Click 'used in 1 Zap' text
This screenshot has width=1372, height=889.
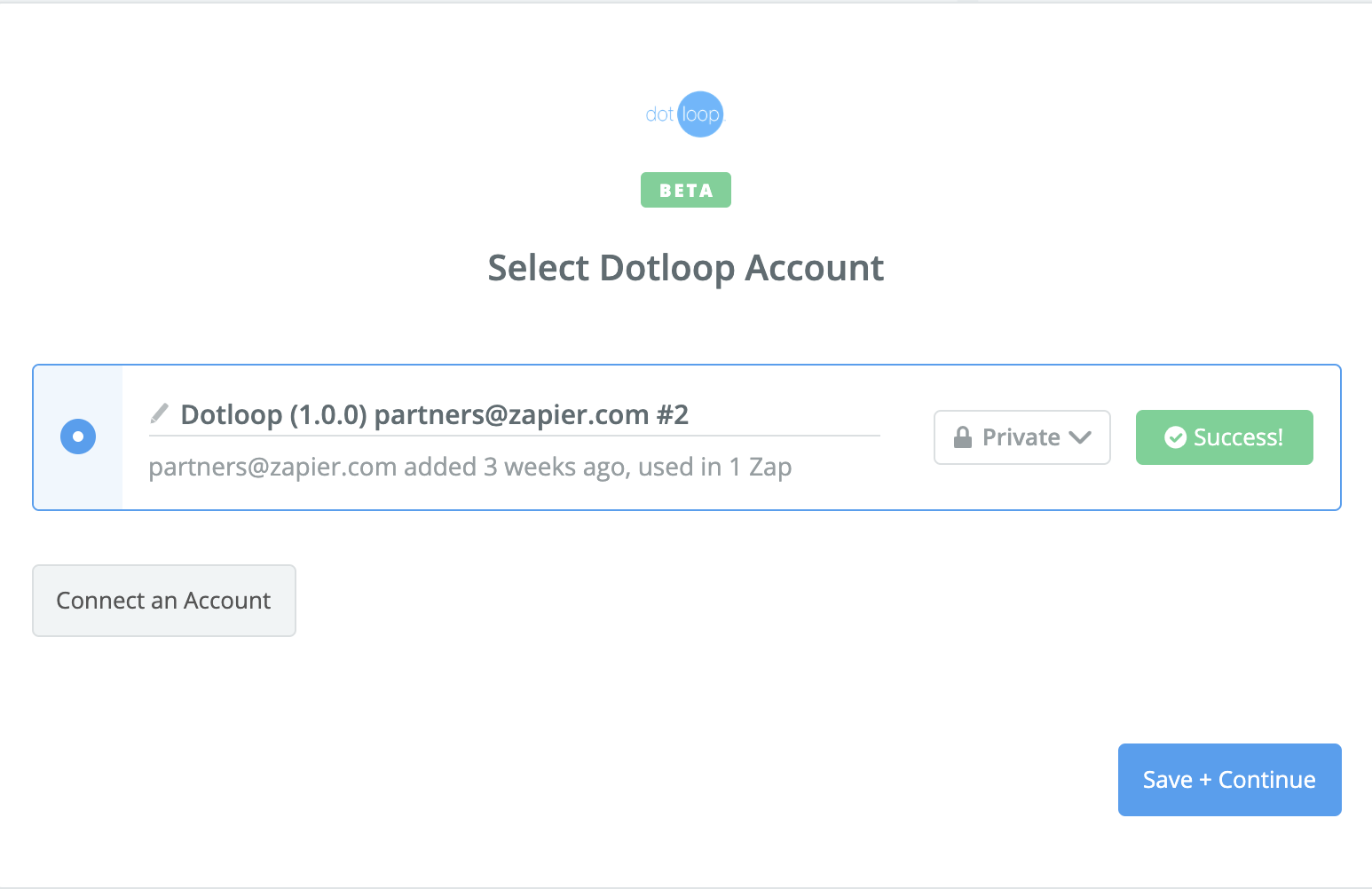714,467
